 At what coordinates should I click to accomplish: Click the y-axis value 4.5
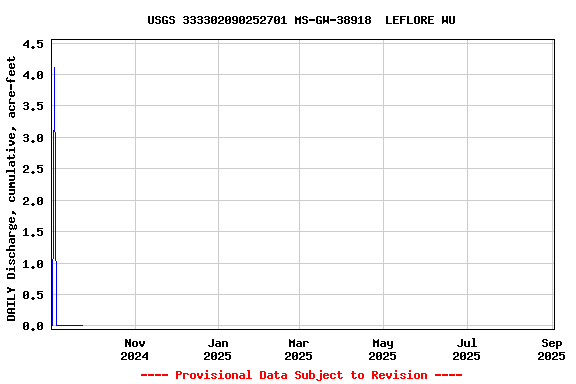pos(33,44)
